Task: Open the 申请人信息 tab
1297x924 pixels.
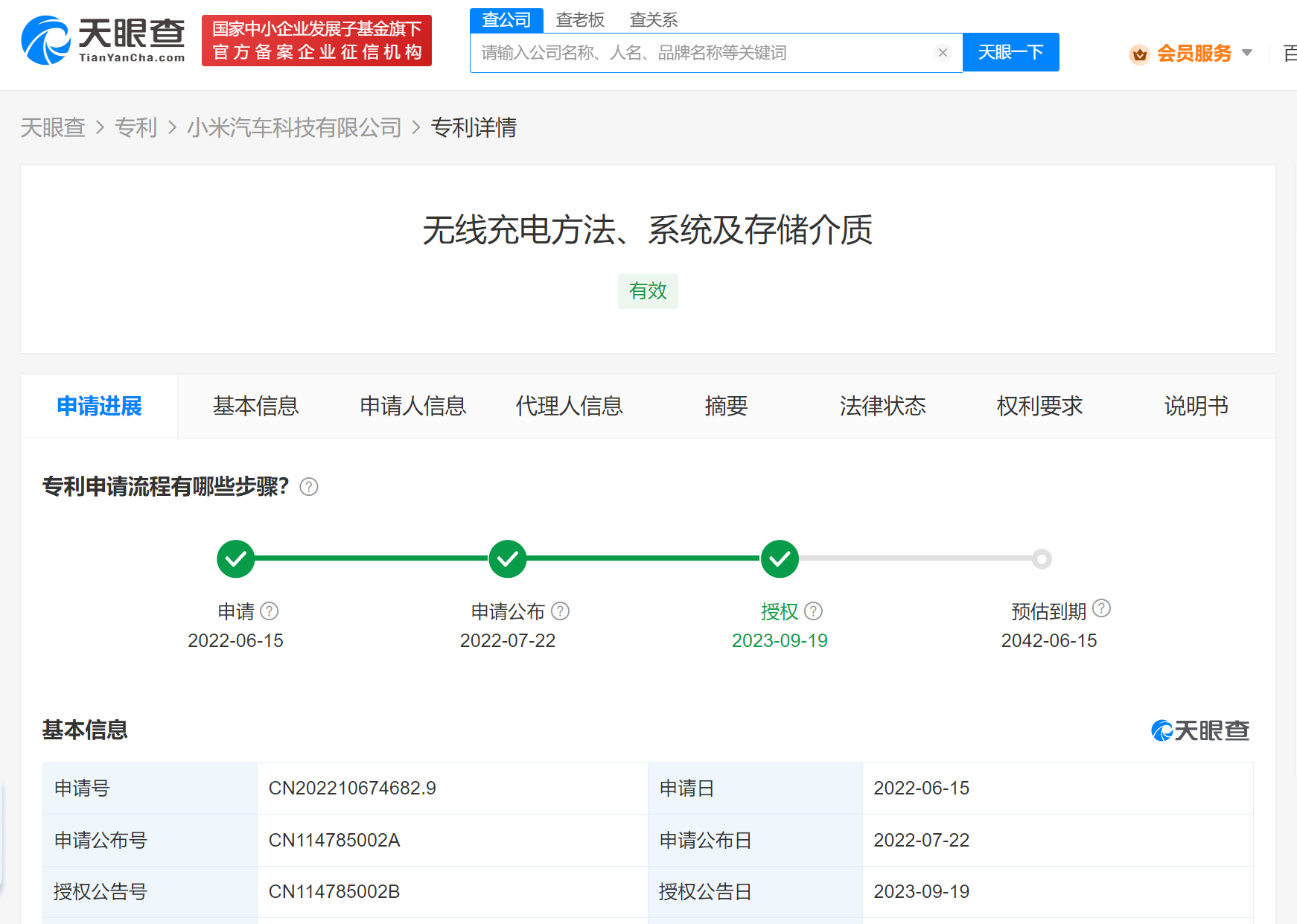Action: pyautogui.click(x=412, y=406)
